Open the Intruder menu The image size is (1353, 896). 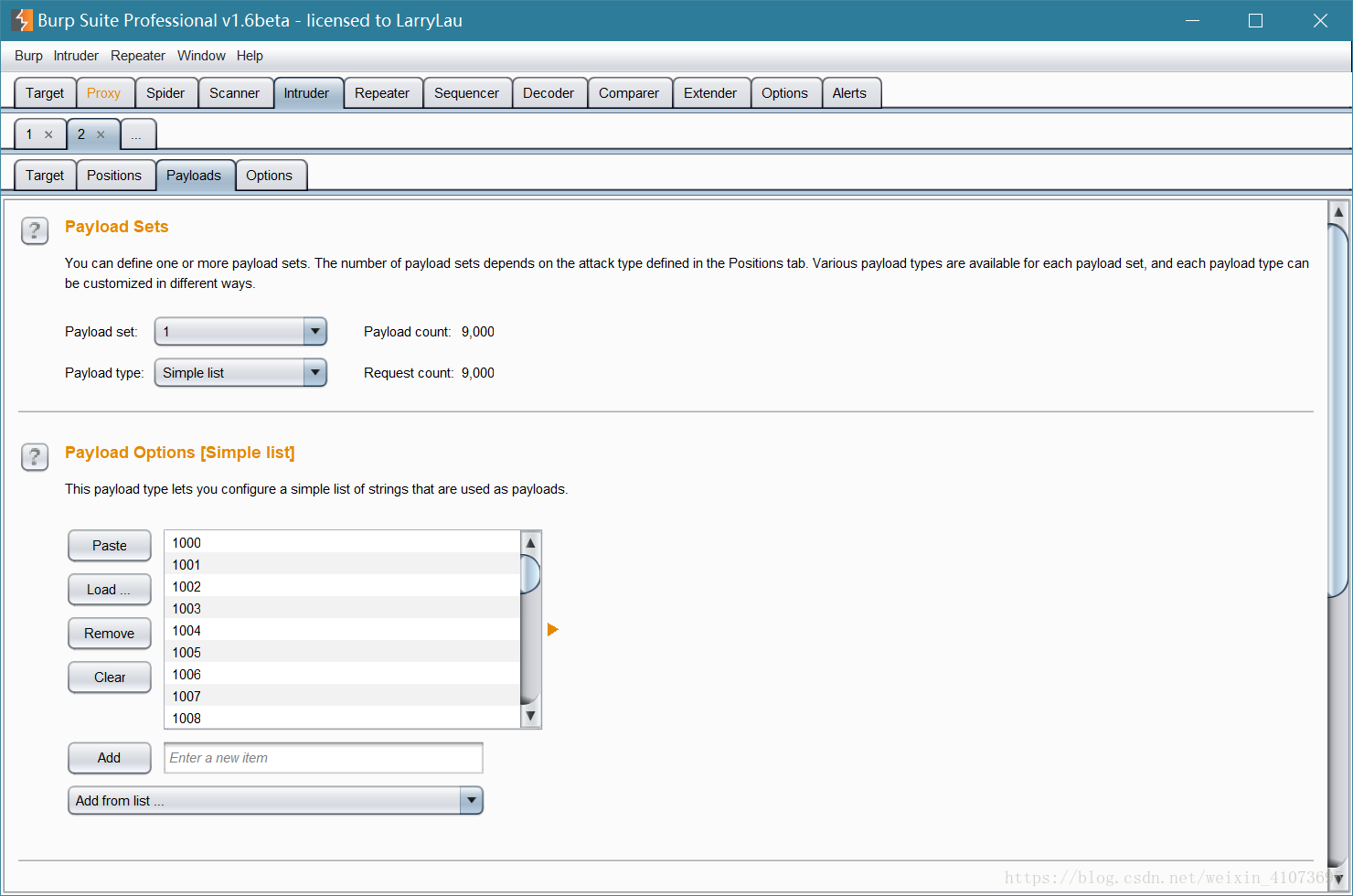point(76,56)
